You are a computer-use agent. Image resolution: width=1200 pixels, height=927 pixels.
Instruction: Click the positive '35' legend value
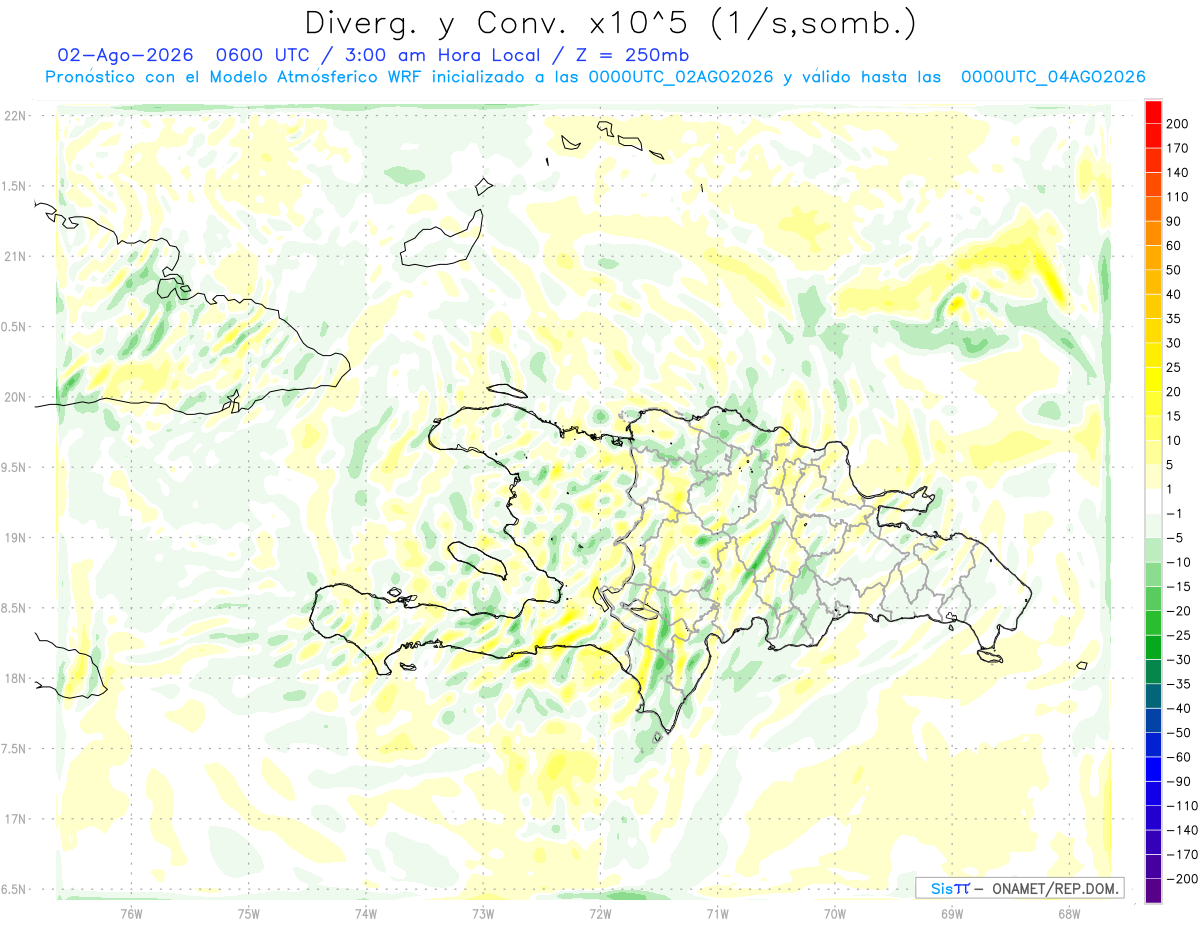tap(1173, 319)
